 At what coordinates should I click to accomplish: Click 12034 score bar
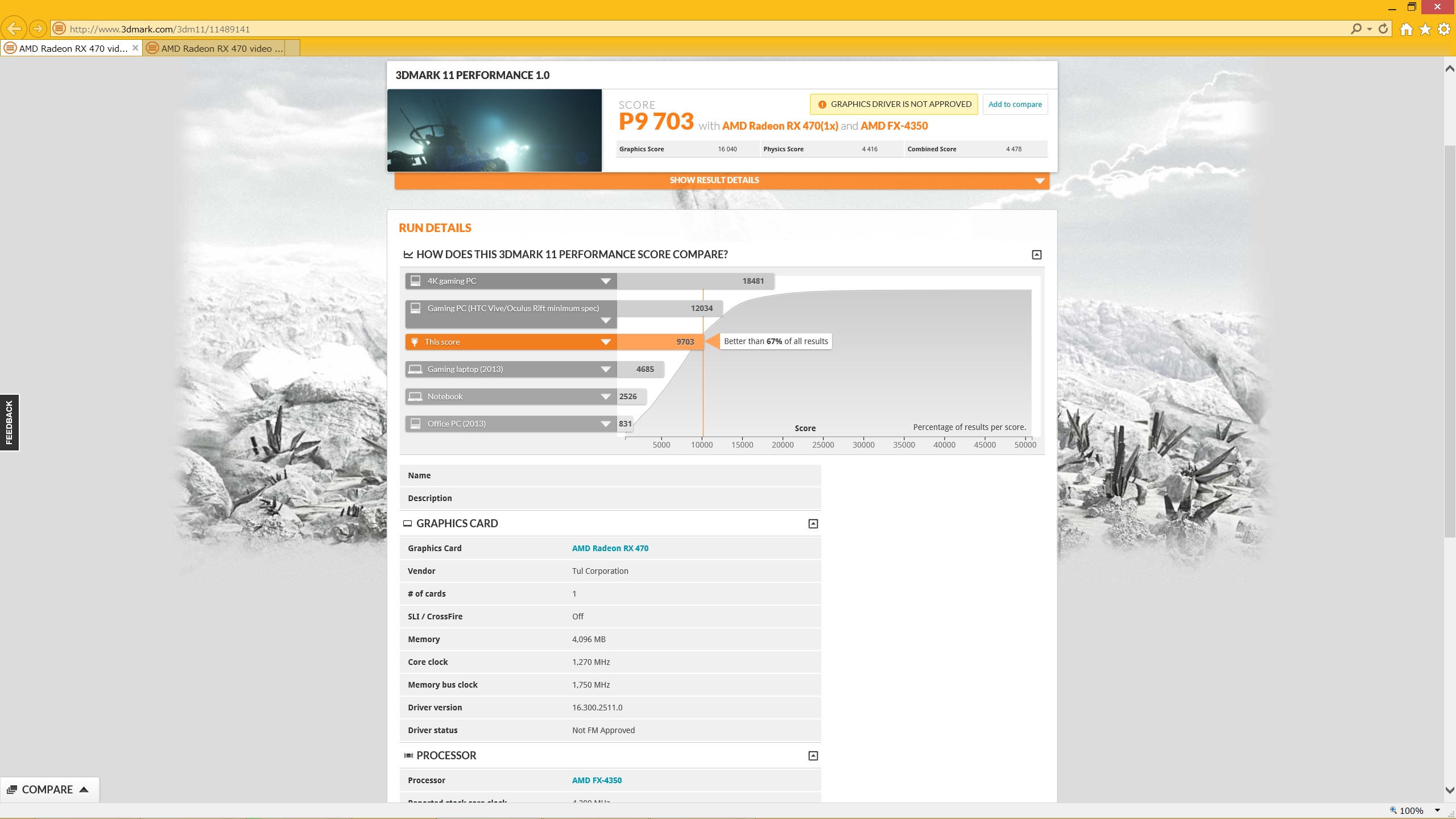tap(670, 308)
